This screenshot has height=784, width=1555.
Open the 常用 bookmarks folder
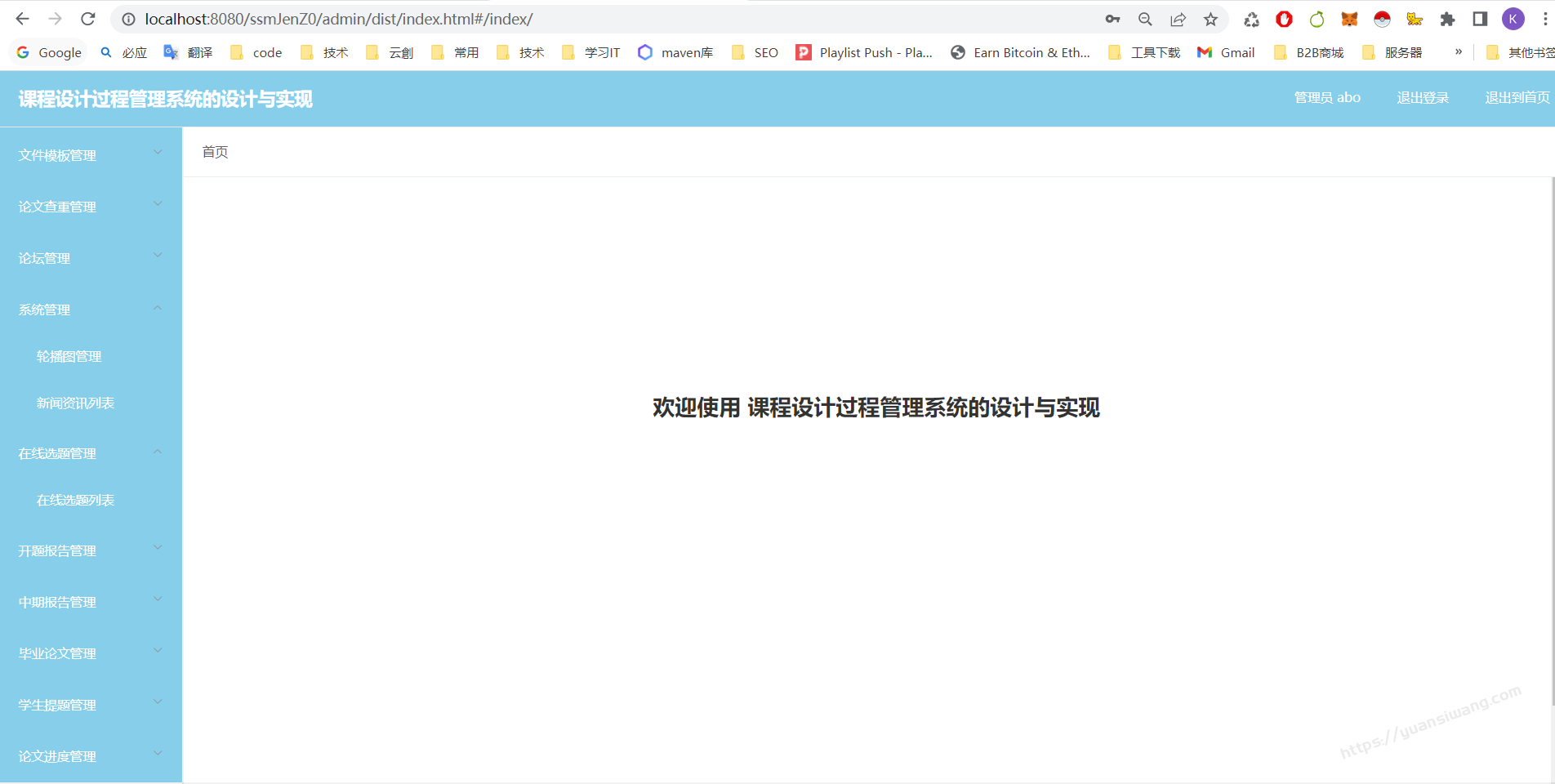(455, 52)
